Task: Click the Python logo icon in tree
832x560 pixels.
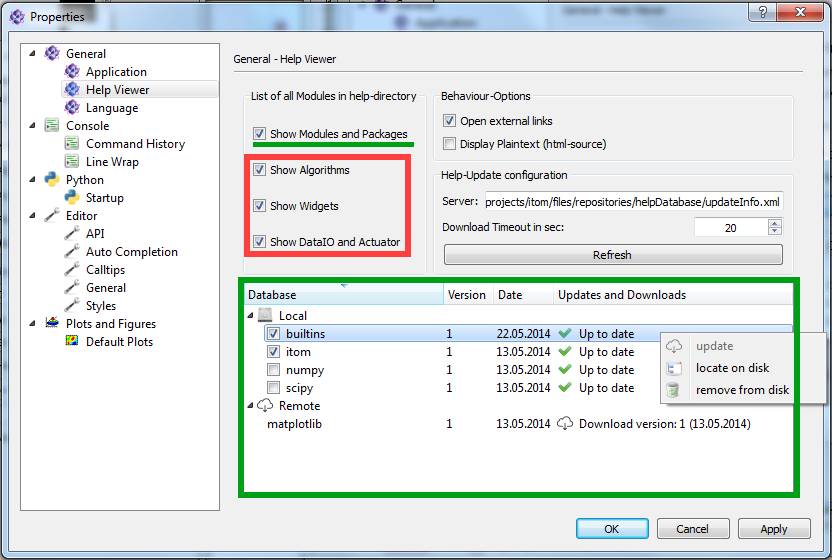Action: coord(52,180)
